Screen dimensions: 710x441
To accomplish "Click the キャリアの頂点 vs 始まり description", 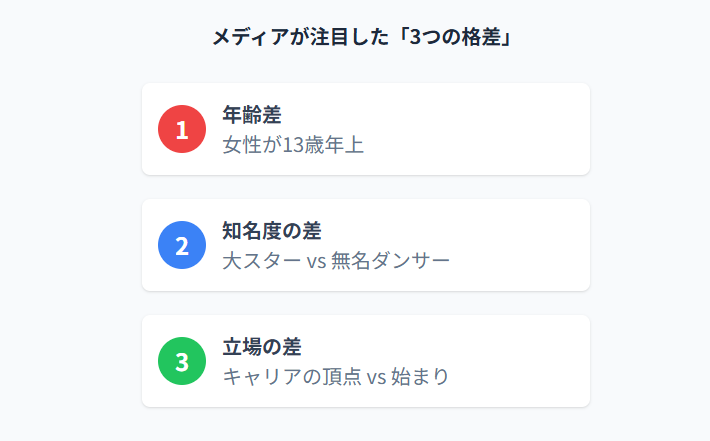I will [x=336, y=377].
